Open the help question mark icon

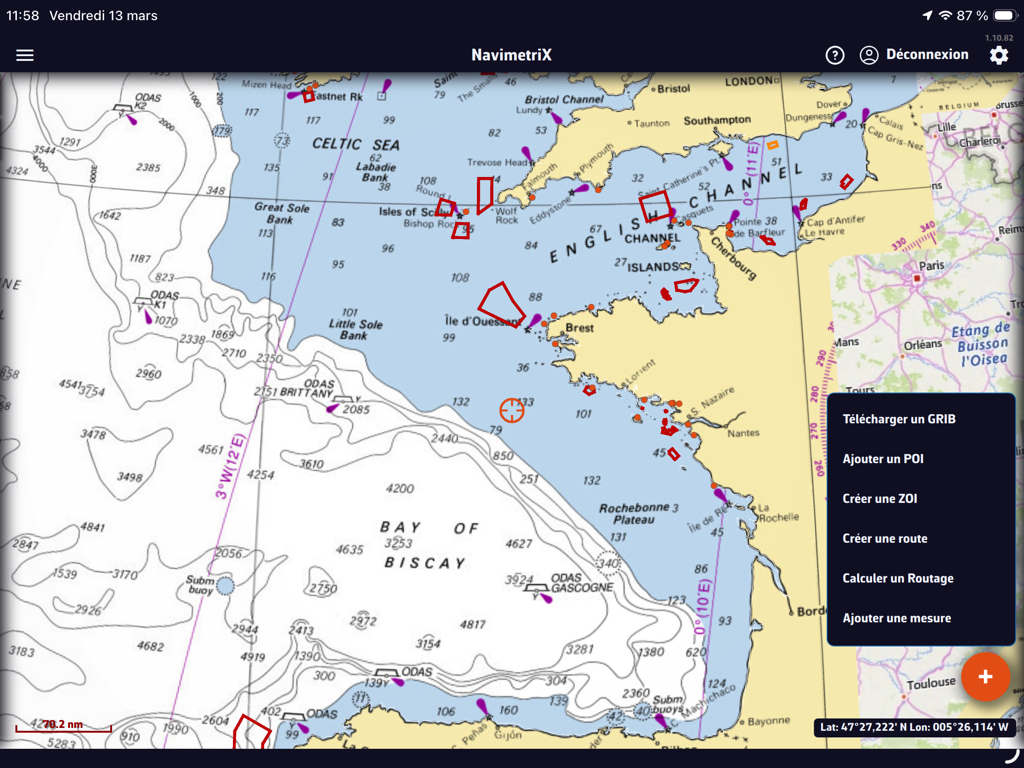(x=835, y=55)
